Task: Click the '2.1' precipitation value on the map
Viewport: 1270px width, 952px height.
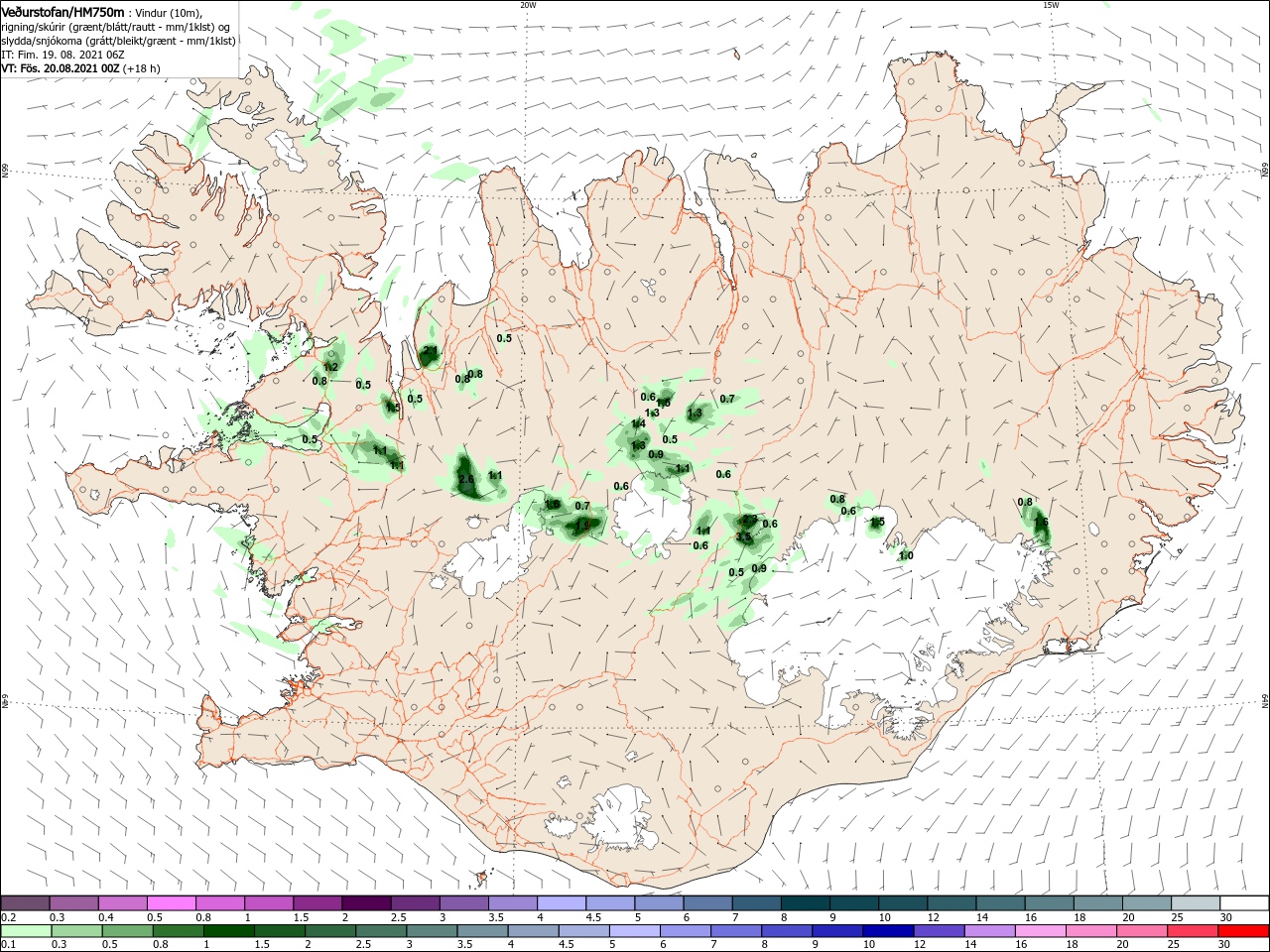Action: 431,350
